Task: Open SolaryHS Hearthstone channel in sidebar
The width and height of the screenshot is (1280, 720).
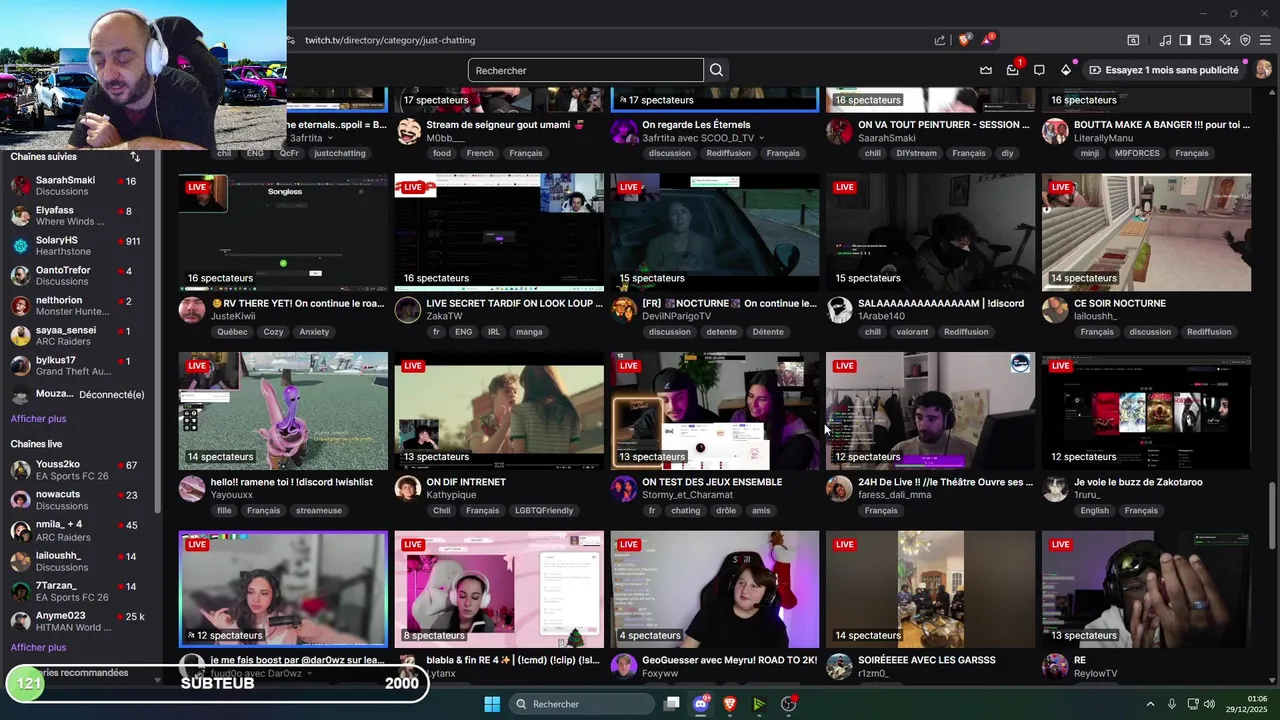Action: click(x=78, y=246)
